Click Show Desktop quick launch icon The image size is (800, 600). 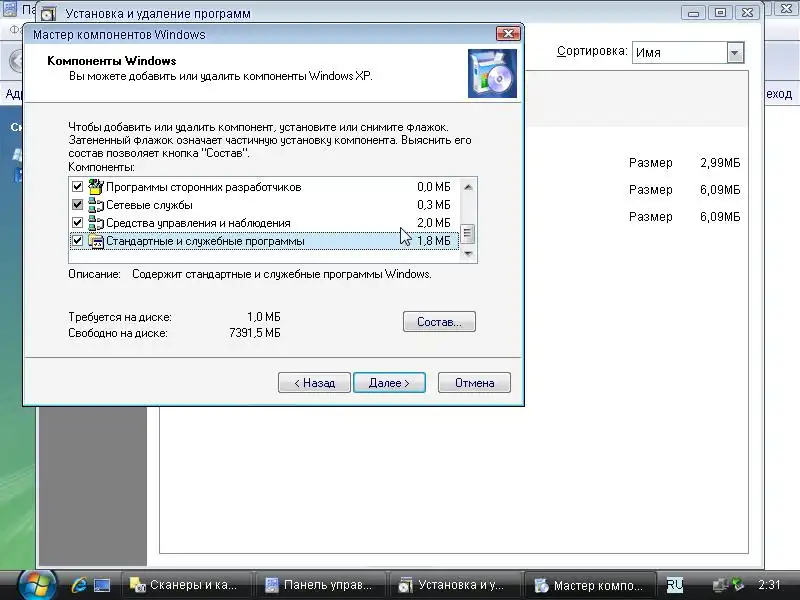(x=102, y=585)
